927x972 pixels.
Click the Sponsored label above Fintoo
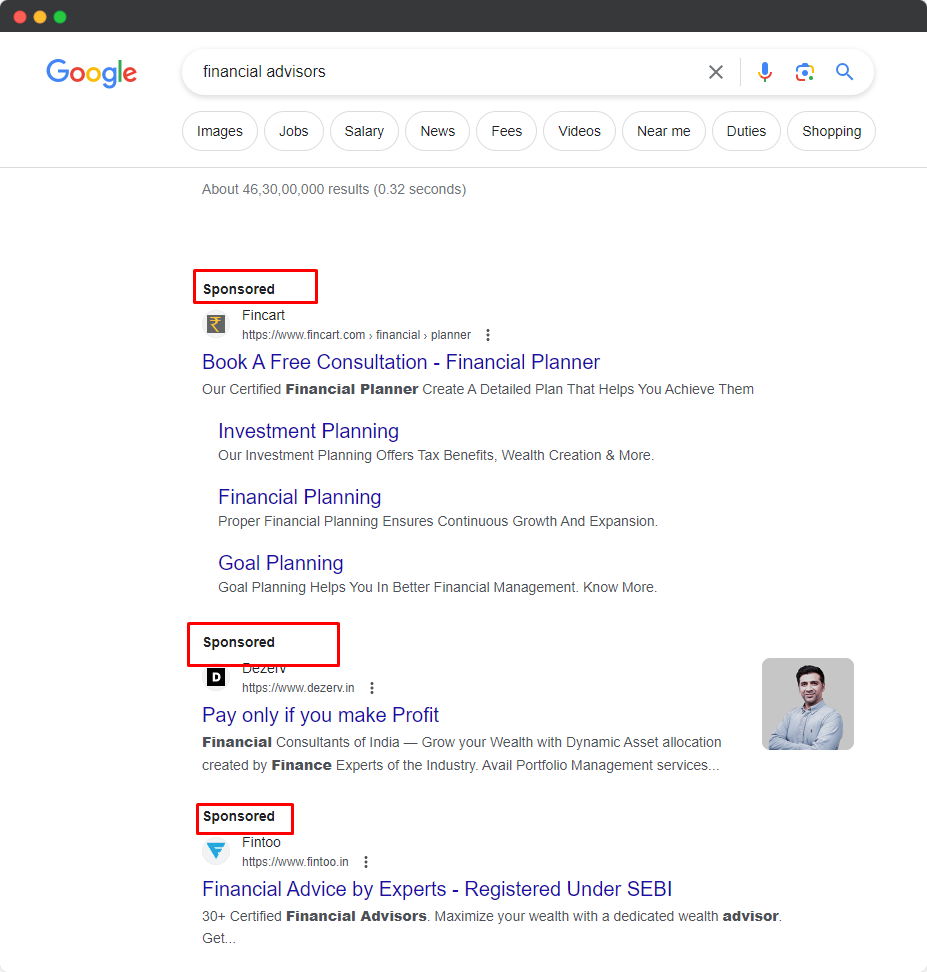(x=239, y=816)
